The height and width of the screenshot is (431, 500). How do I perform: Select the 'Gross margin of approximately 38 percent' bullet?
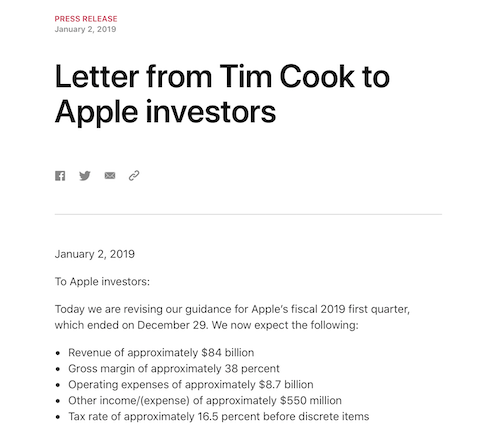tap(174, 369)
